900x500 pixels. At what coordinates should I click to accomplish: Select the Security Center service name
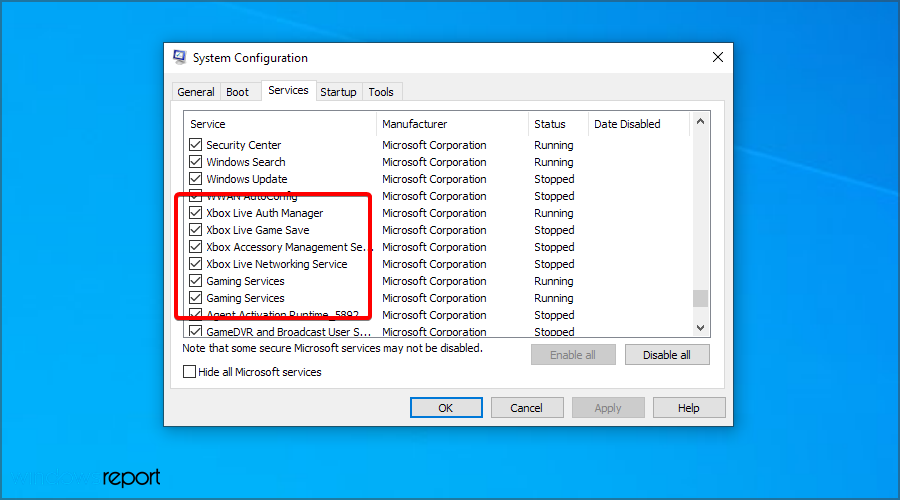click(x=243, y=145)
